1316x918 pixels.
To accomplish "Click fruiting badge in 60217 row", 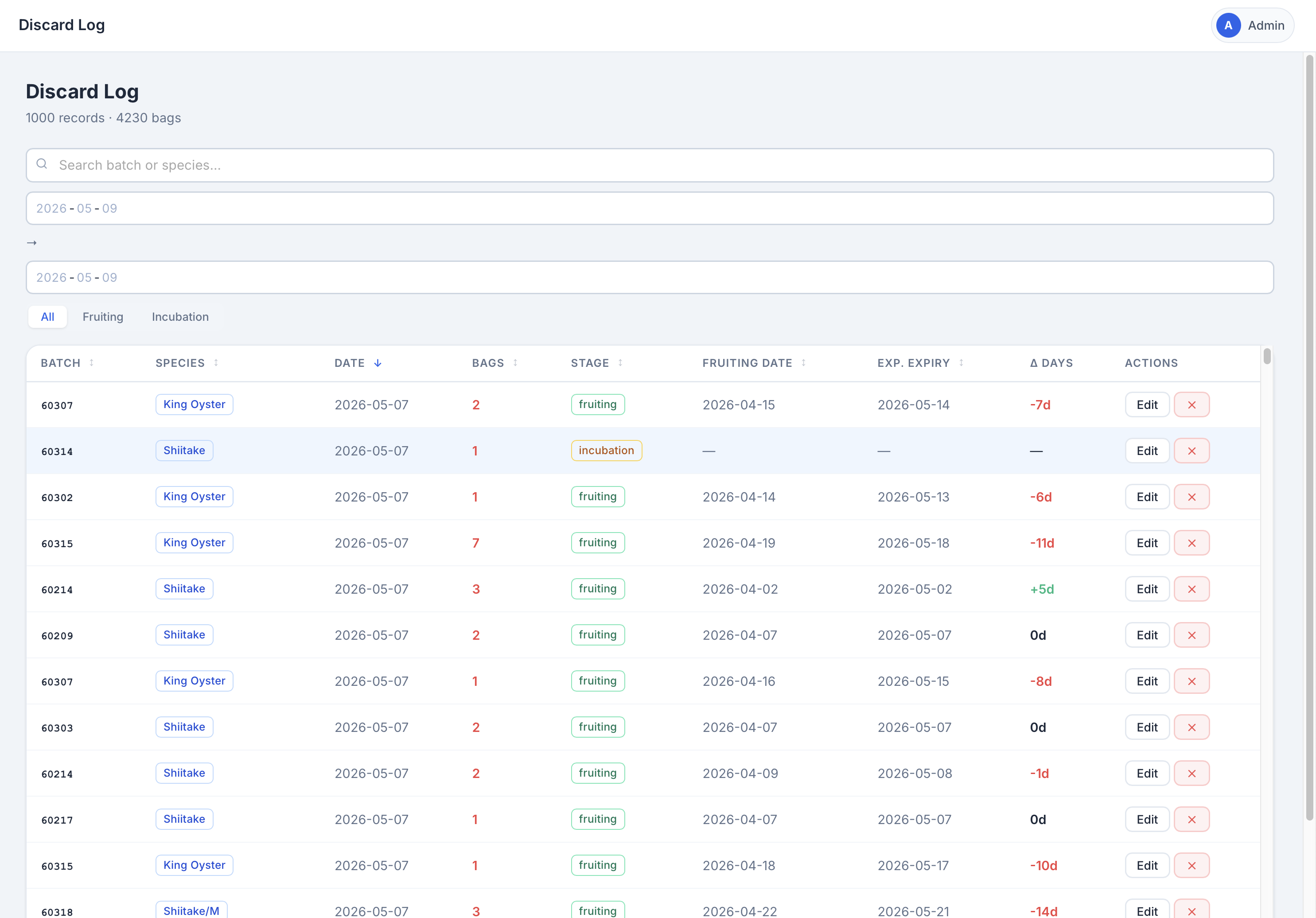I will [x=597, y=819].
